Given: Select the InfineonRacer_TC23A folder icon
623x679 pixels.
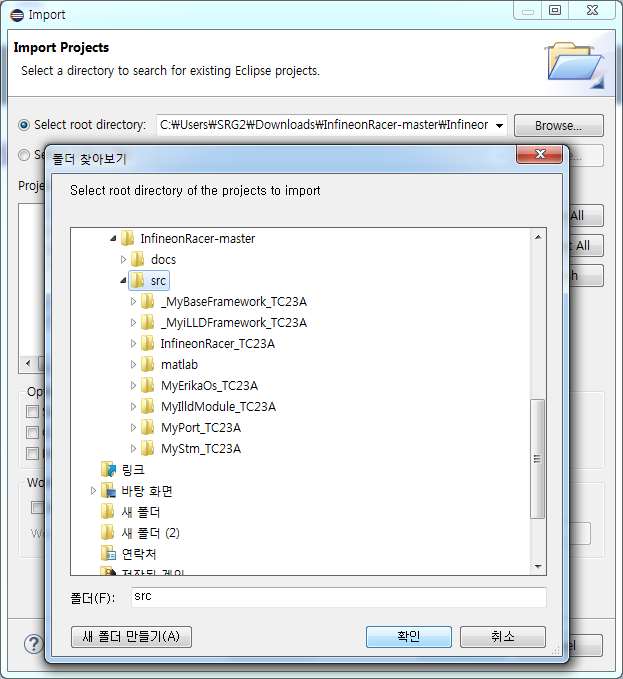Looking at the screenshot, I should point(148,343).
